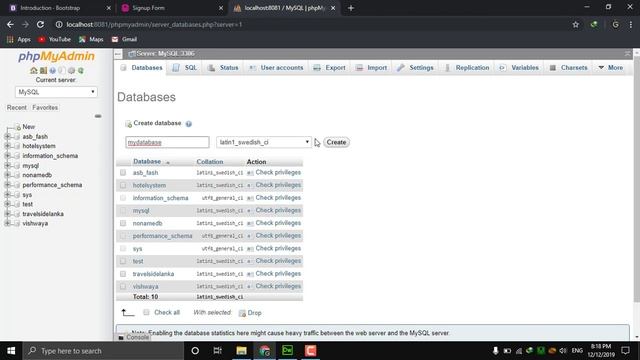Open the collation dropdown latin1_swedish_ci
Screen dimensions: 640x360
coord(264,142)
